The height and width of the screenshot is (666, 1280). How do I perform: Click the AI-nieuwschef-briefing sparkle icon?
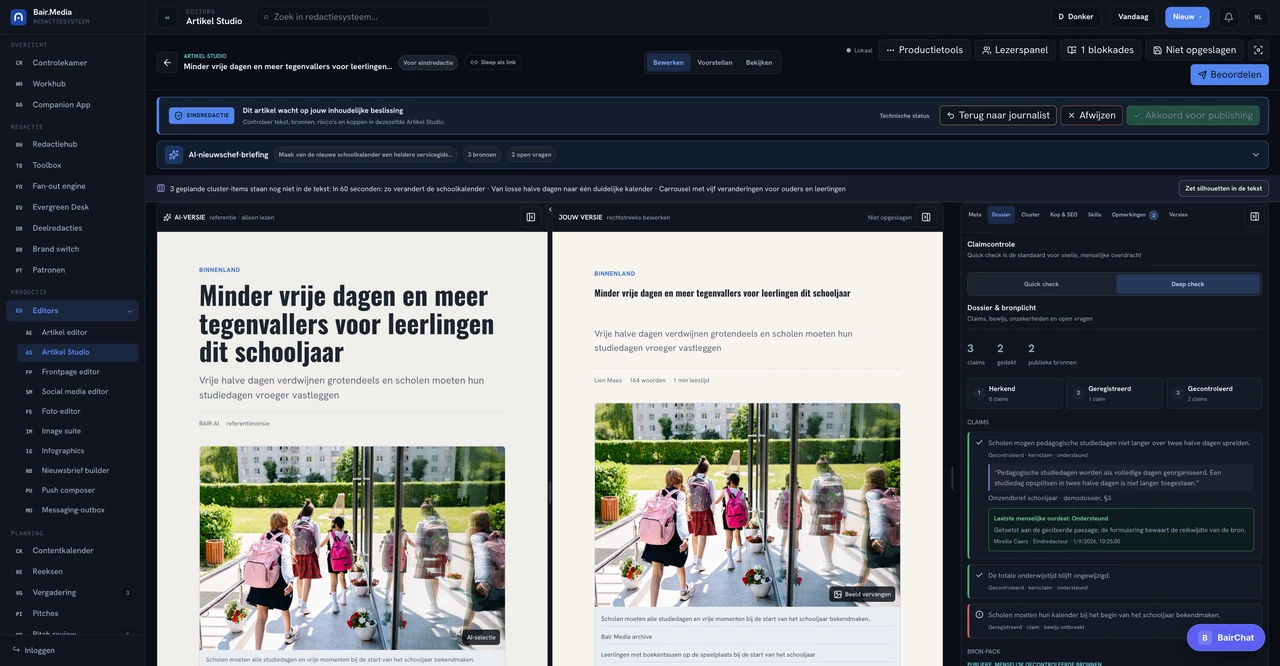point(174,155)
